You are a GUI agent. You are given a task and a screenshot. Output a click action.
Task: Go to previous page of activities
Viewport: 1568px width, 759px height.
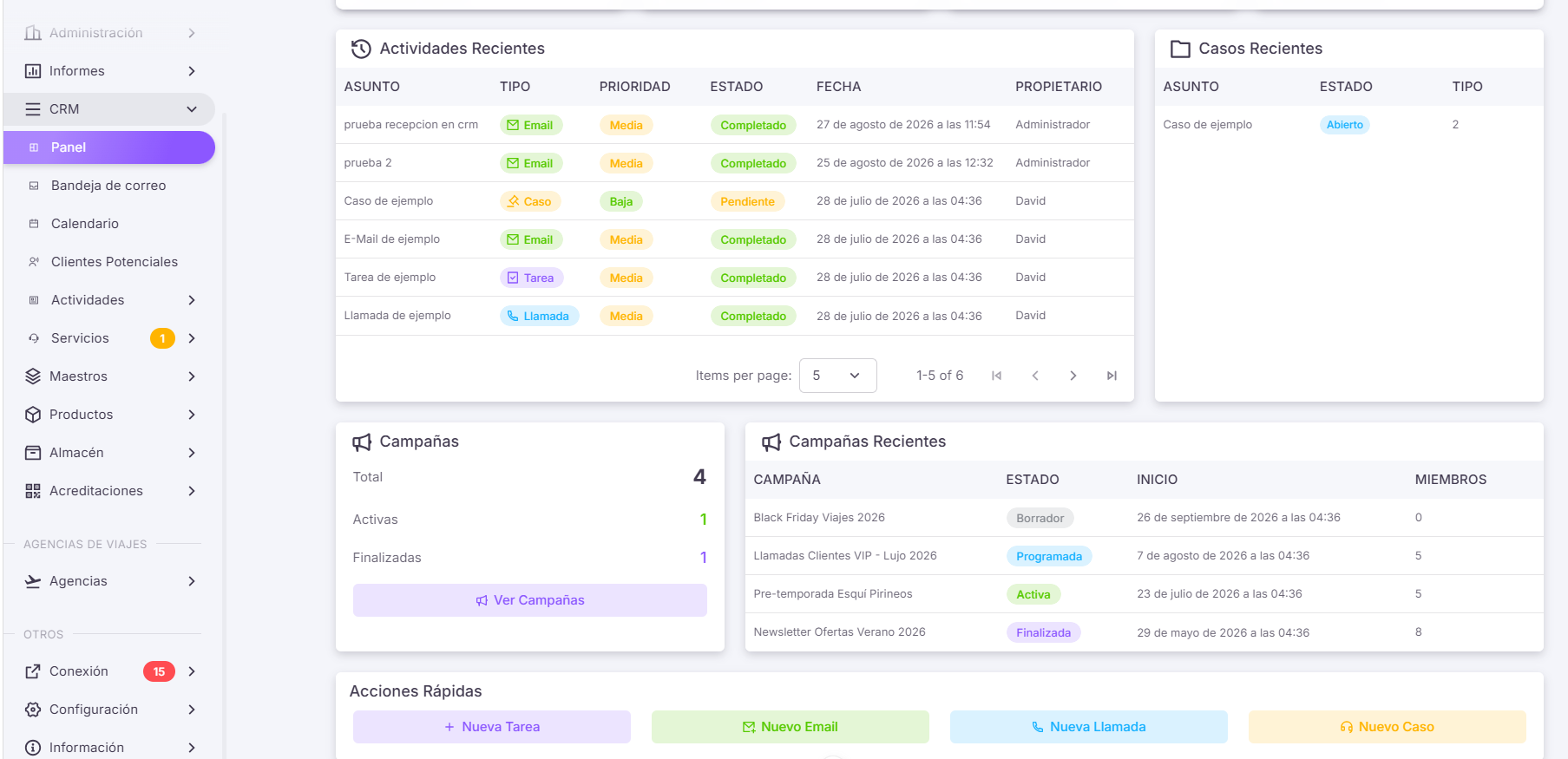coord(1035,376)
